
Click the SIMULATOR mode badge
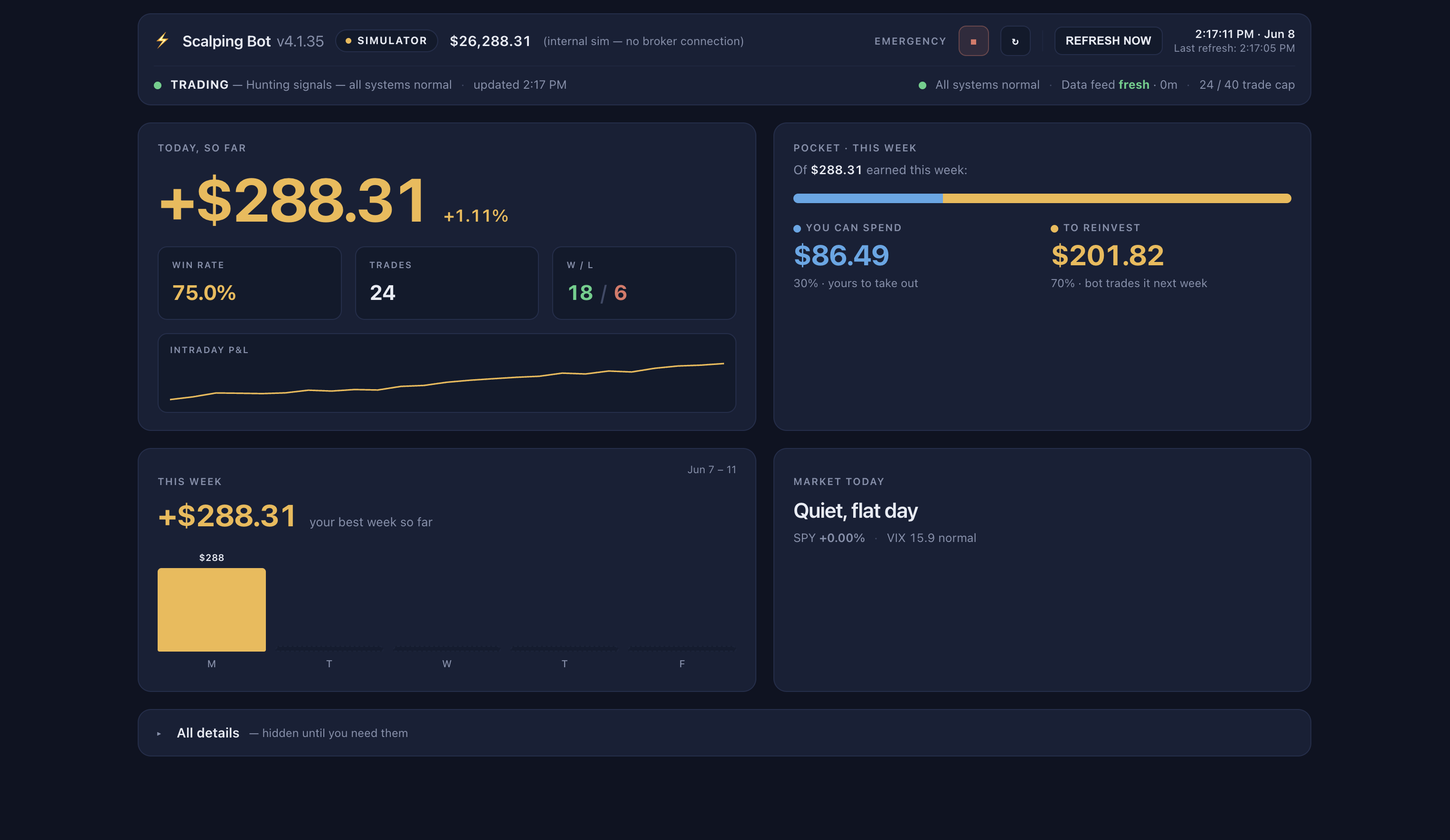386,41
